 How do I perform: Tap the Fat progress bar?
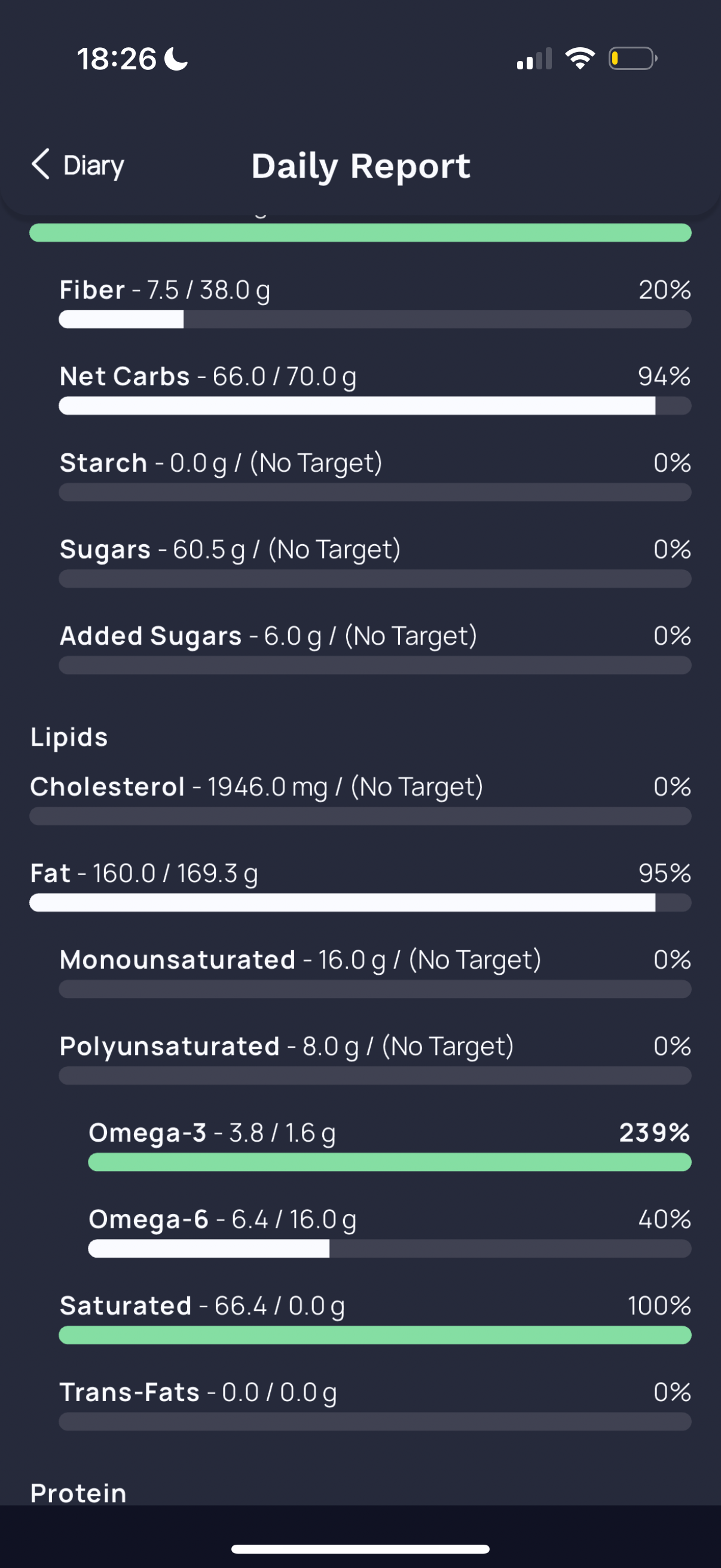point(360,902)
